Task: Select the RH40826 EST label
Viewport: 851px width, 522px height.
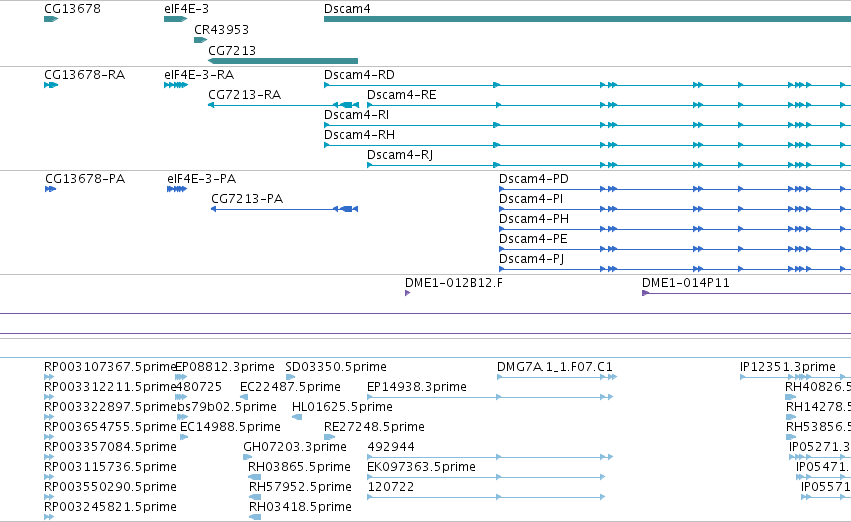Action: (818, 387)
